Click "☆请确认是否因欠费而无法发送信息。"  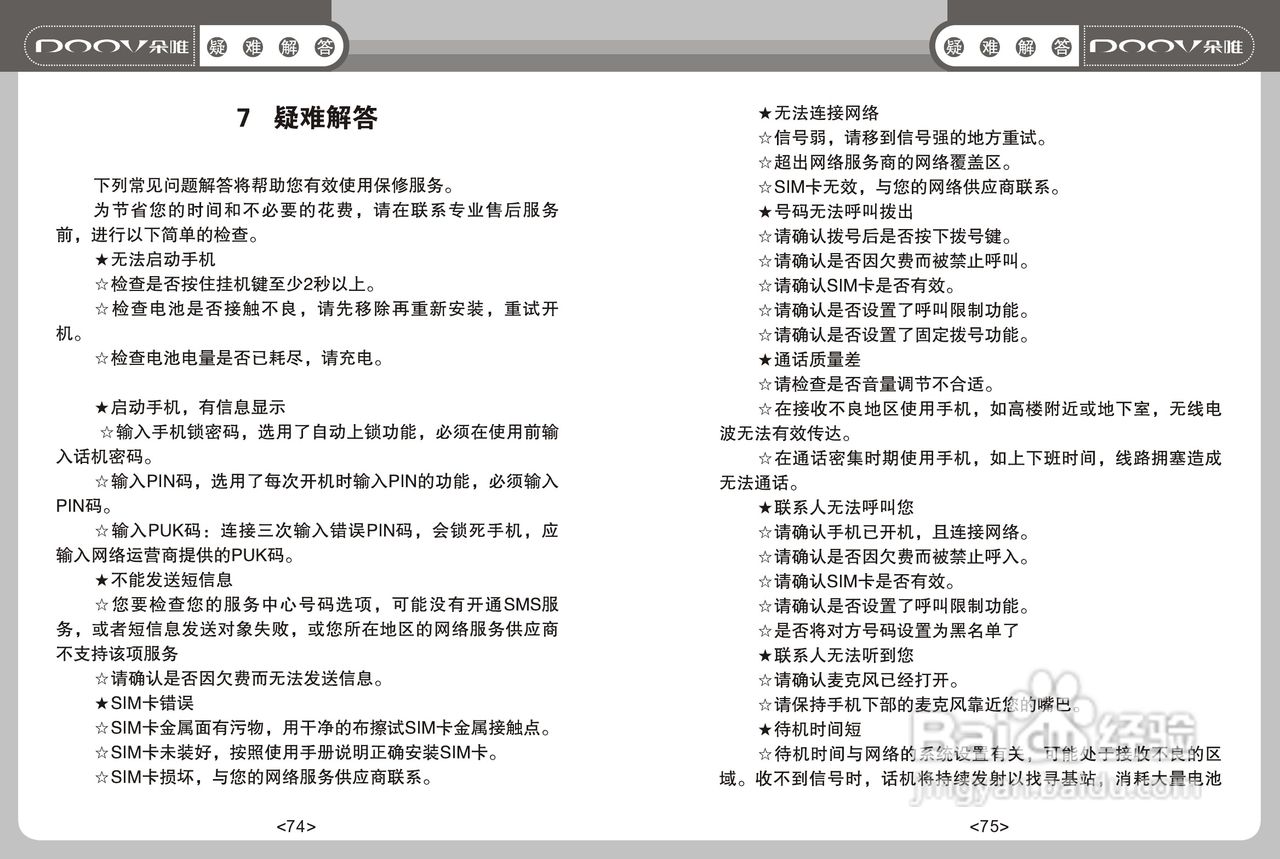coord(239,679)
